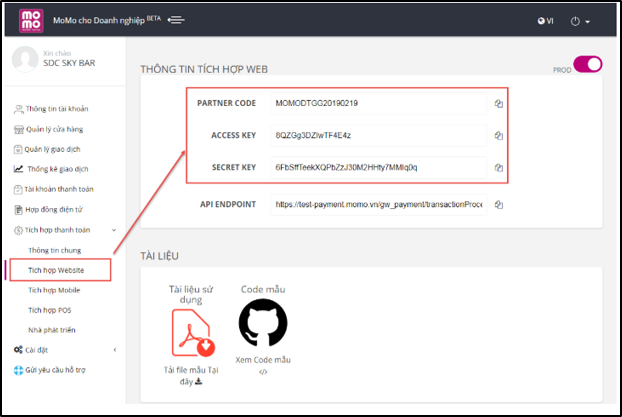
Task: Click the Tích hợp thanh toán menu label
Action: coord(58,230)
